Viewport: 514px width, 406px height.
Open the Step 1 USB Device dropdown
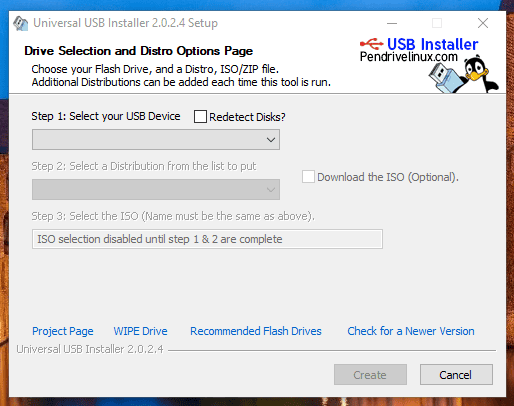click(x=156, y=140)
